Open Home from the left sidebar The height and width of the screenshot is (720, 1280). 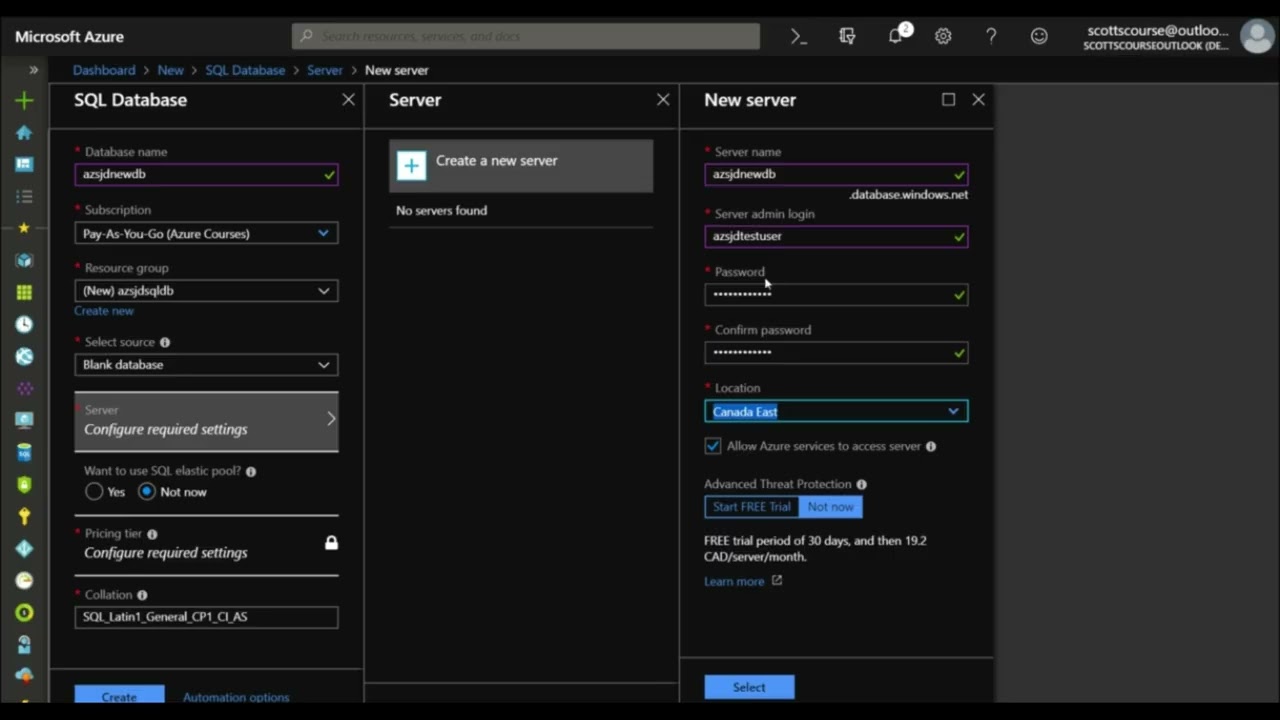24,132
